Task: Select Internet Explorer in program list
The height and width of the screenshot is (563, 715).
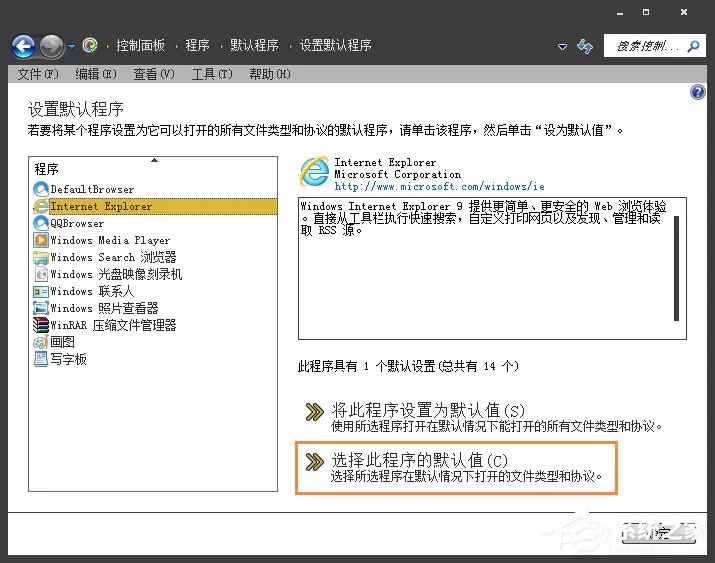Action: (x=153, y=206)
